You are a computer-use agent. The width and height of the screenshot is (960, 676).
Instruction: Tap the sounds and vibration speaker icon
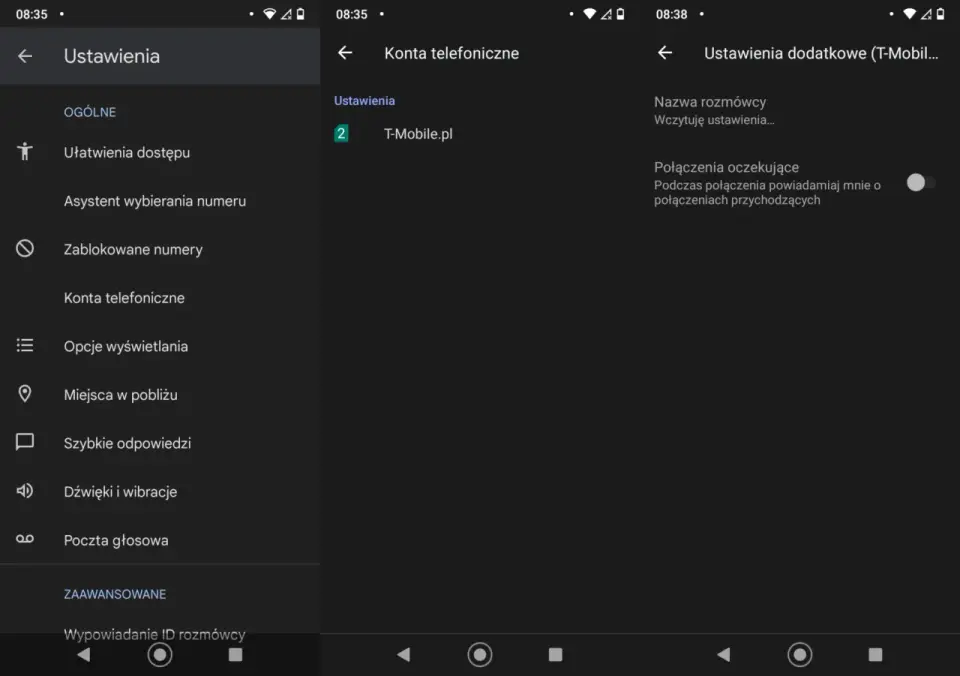24,490
